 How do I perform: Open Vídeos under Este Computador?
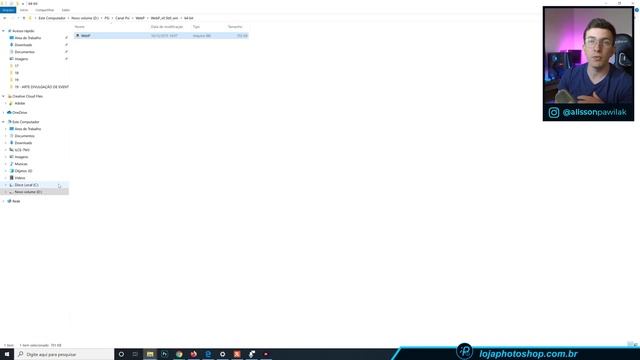tap(20, 178)
